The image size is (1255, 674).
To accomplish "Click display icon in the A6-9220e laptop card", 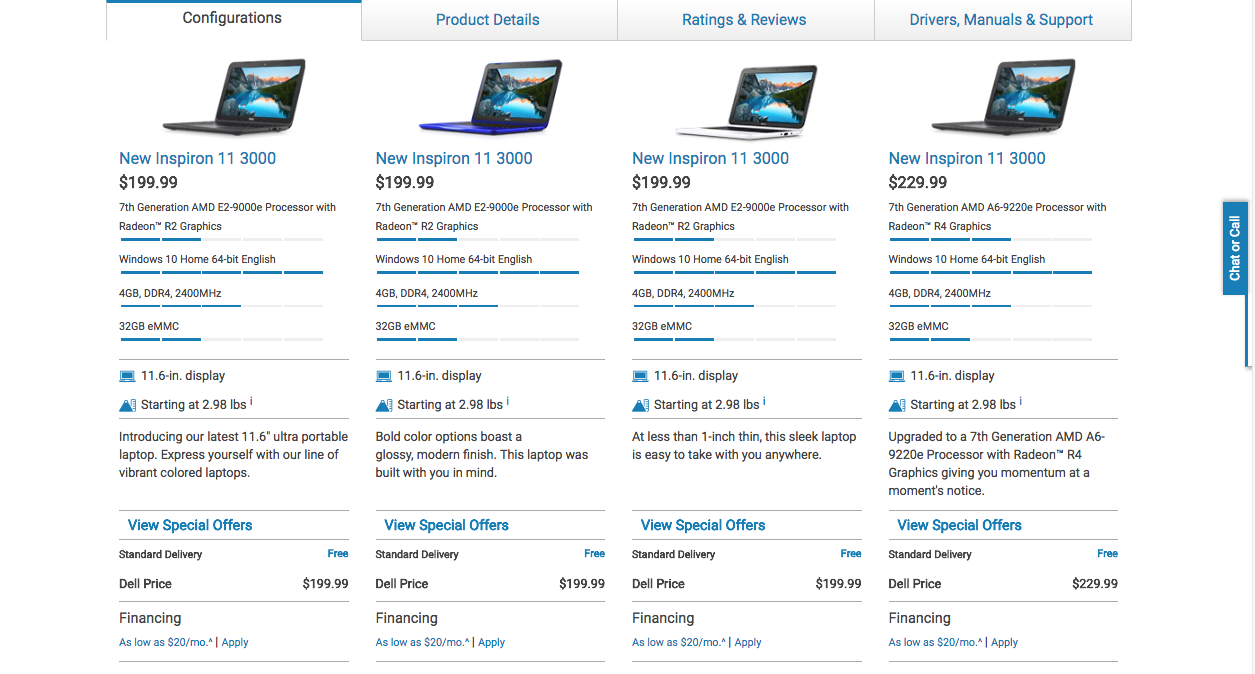I will 897,376.
